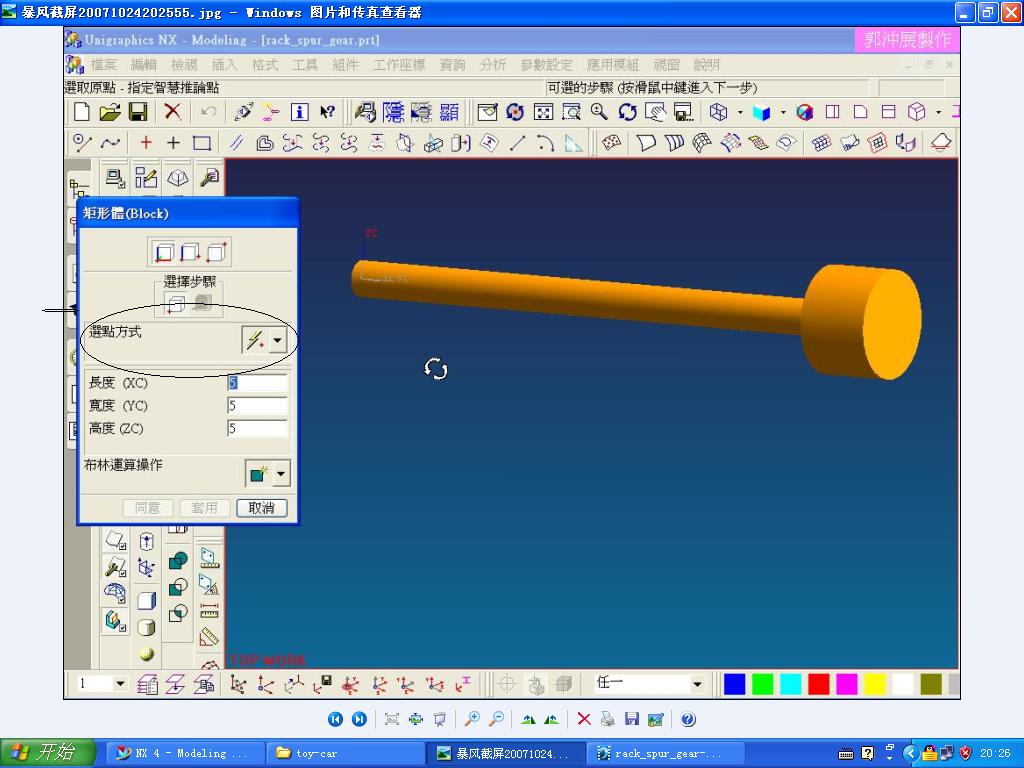
Task: Click the 同意 OK button in Block dialog
Action: tap(148, 507)
